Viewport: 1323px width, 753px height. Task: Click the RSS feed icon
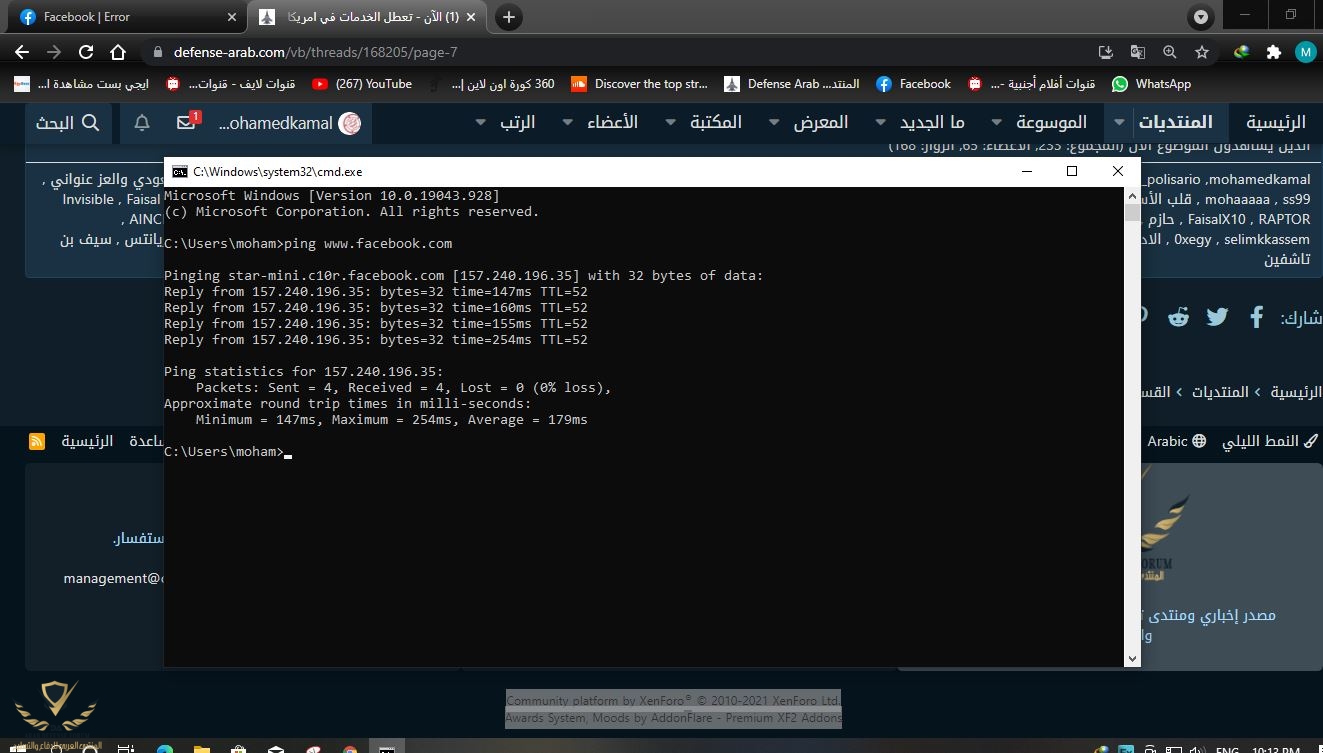tap(37, 441)
